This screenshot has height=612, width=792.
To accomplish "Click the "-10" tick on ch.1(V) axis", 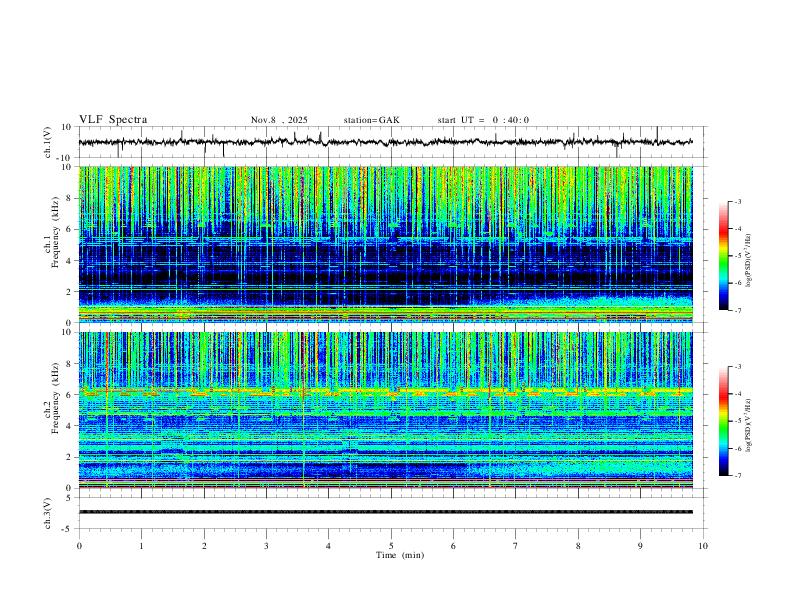I will pyautogui.click(x=65, y=158).
